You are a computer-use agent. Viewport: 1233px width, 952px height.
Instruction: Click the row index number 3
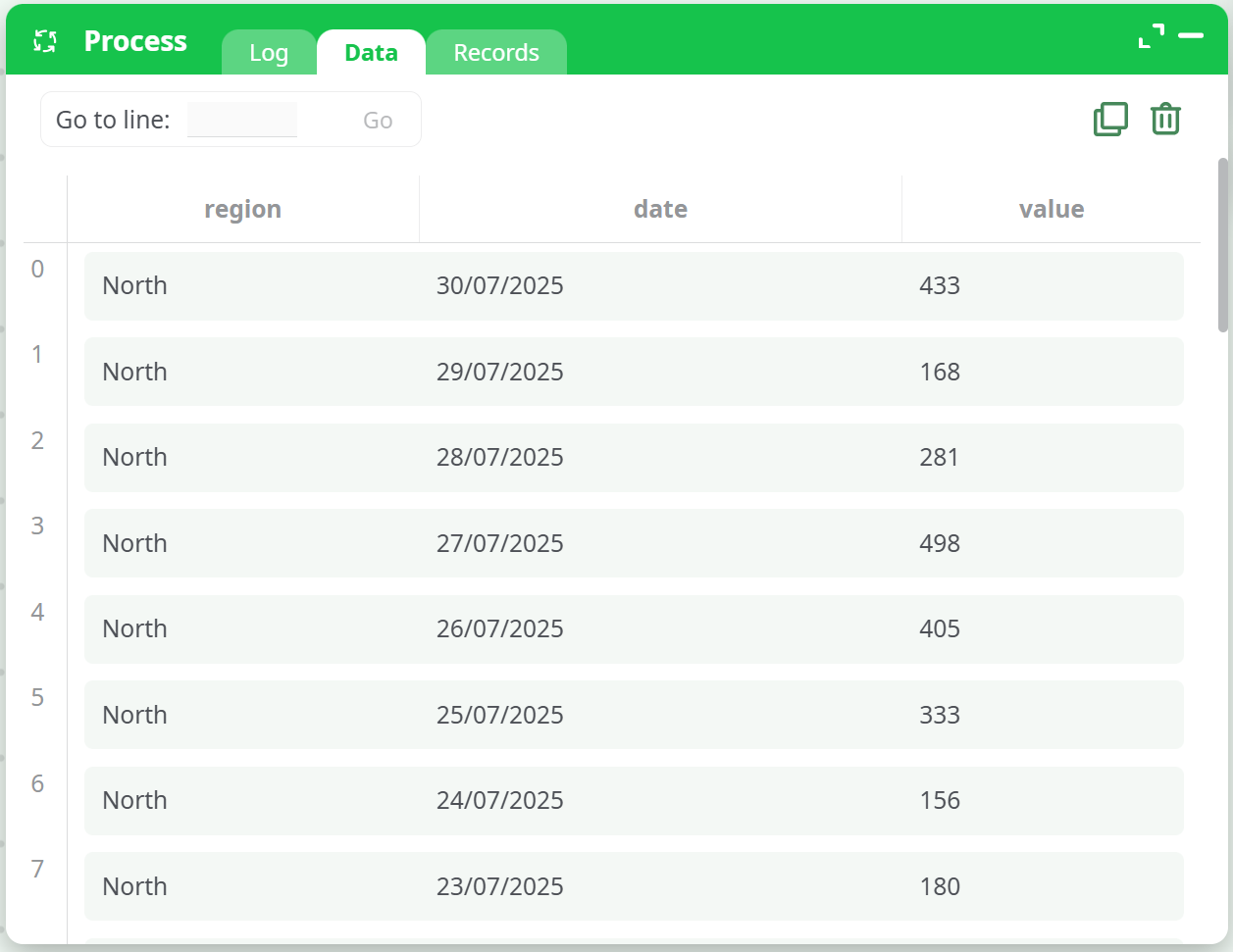(37, 526)
